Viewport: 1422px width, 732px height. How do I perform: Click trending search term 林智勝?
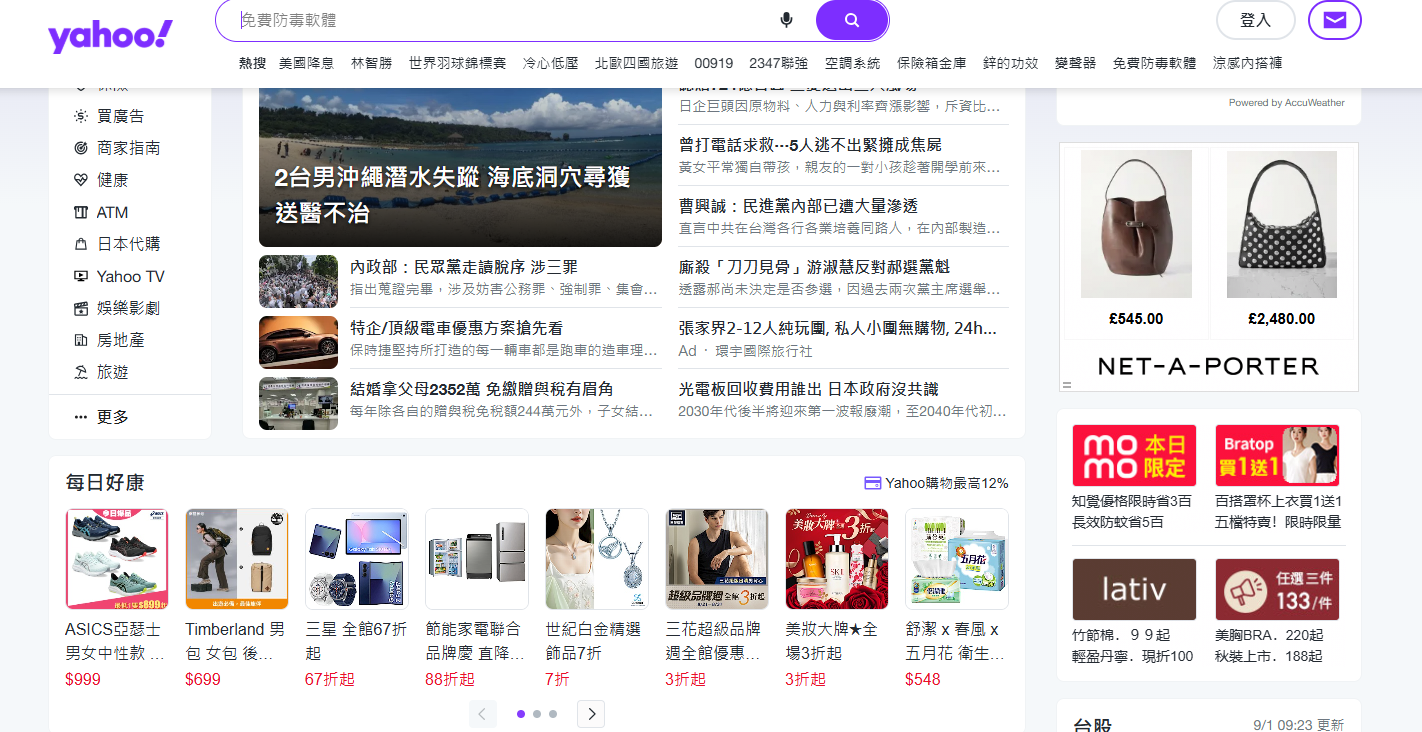pos(371,63)
